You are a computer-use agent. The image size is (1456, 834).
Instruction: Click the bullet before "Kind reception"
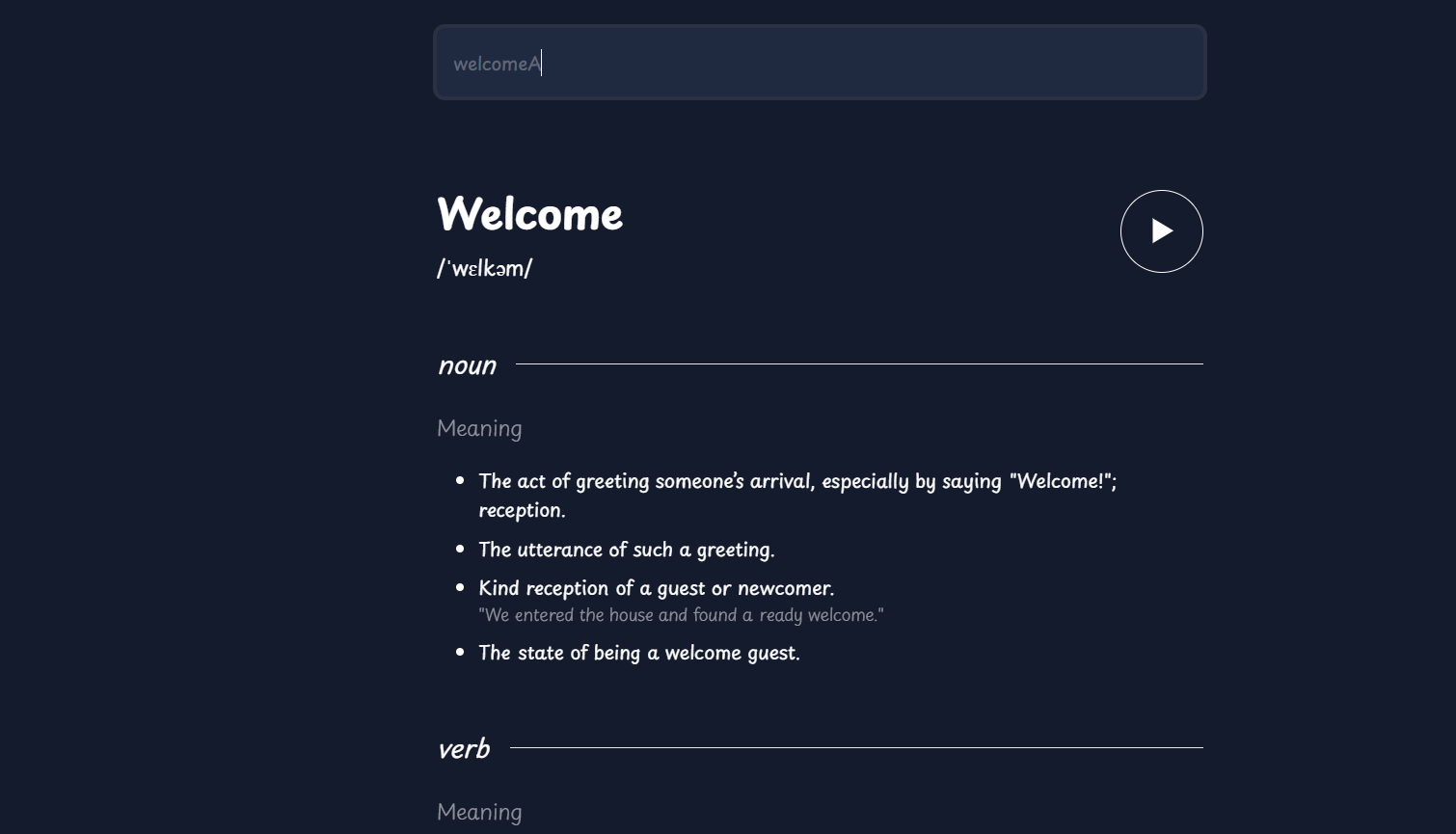[460, 587]
